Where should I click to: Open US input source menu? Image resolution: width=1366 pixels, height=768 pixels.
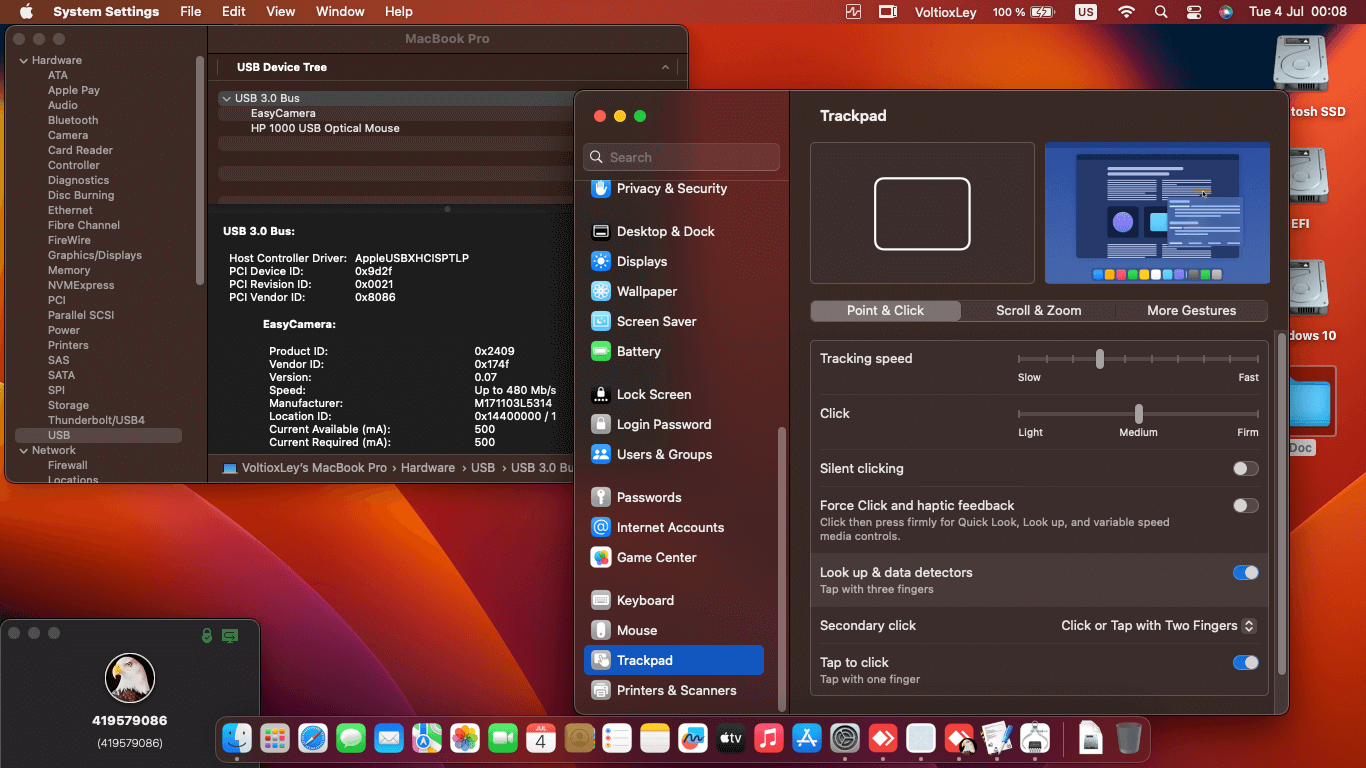1085,12
